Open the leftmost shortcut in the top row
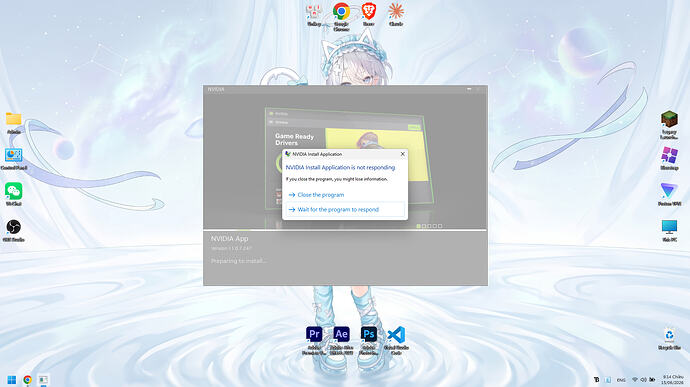 (x=314, y=15)
